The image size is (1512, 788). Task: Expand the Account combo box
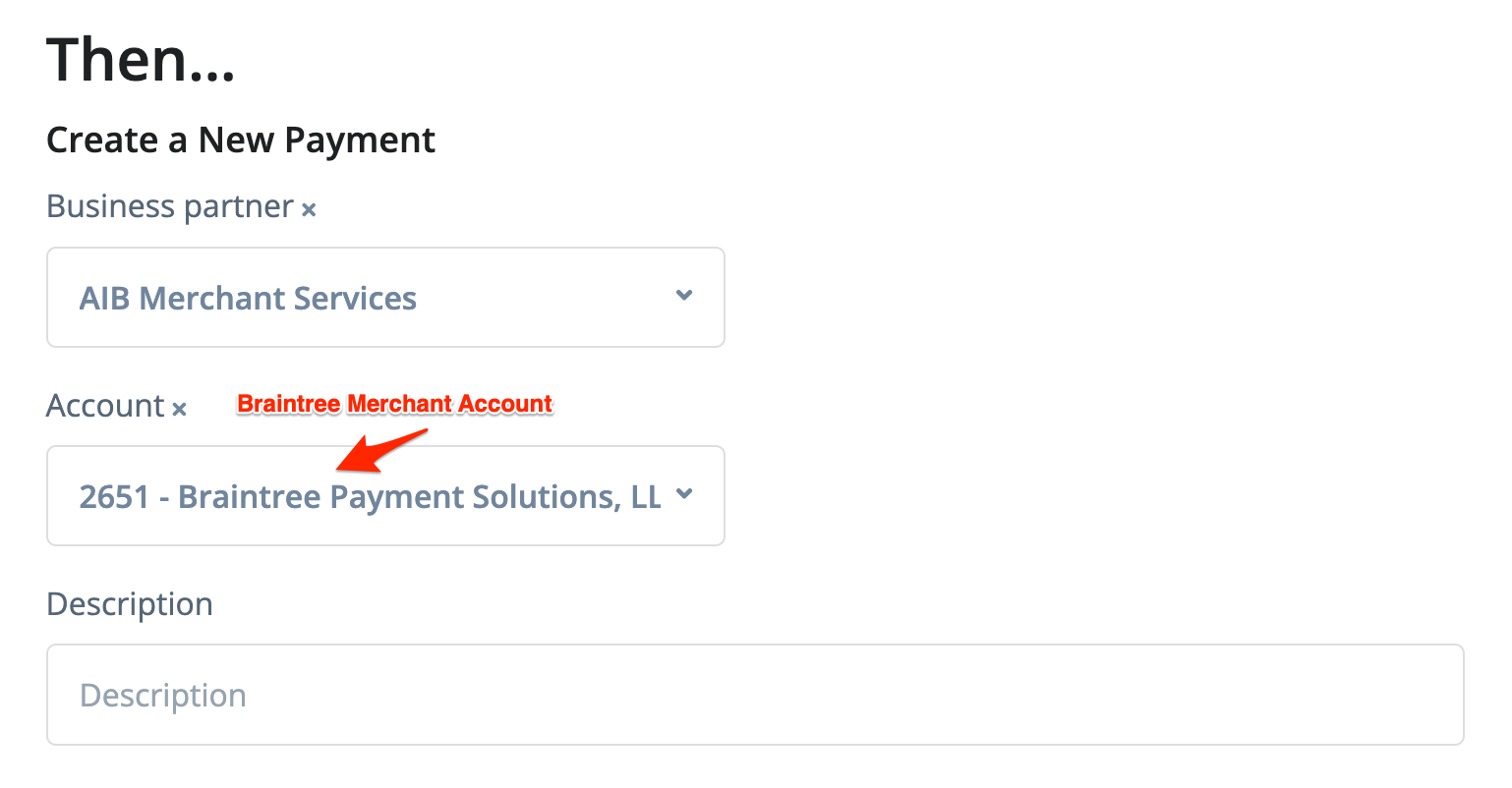[385, 495]
